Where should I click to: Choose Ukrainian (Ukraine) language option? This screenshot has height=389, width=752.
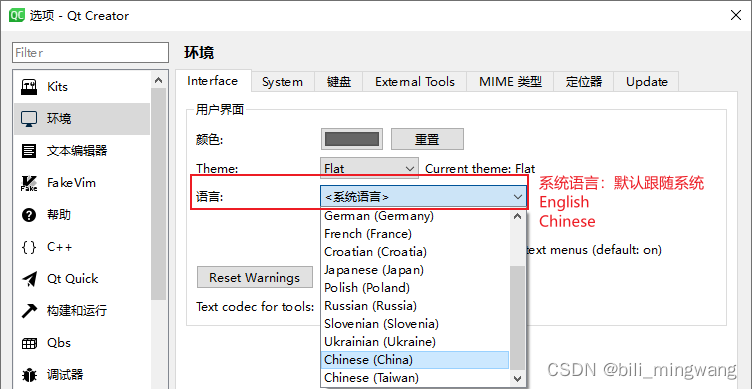[x=415, y=342]
